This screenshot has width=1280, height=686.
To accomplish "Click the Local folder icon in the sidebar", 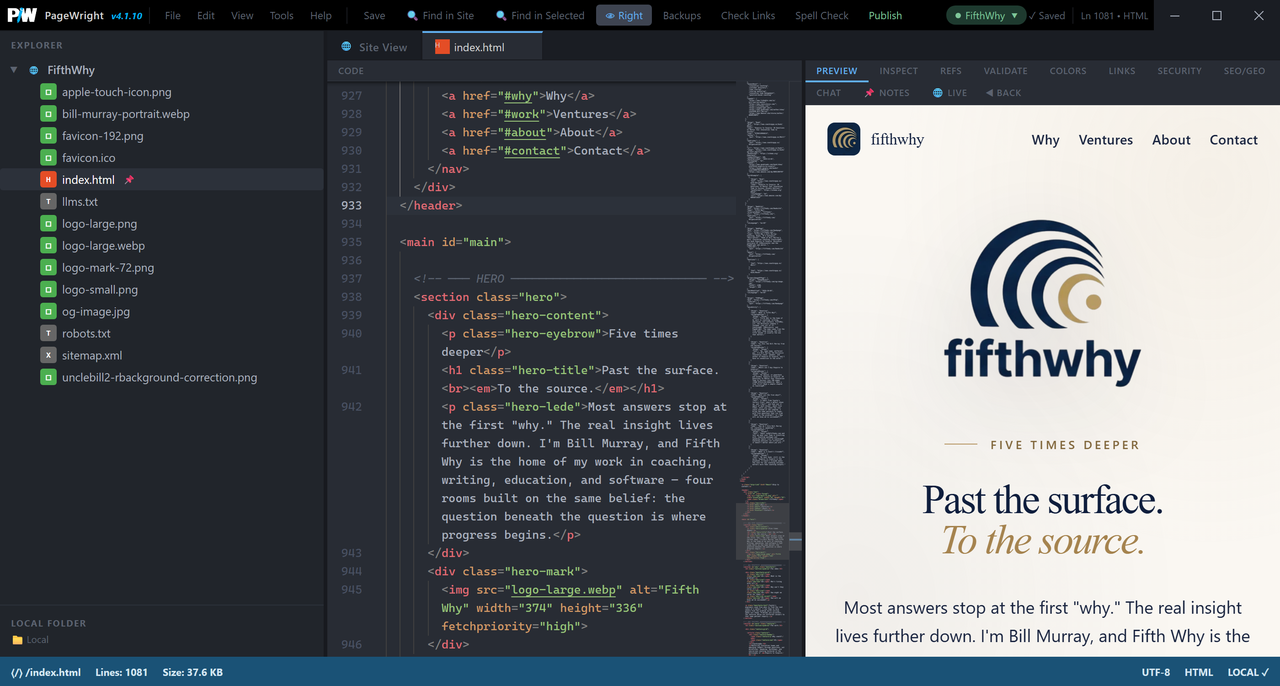I will [17, 640].
